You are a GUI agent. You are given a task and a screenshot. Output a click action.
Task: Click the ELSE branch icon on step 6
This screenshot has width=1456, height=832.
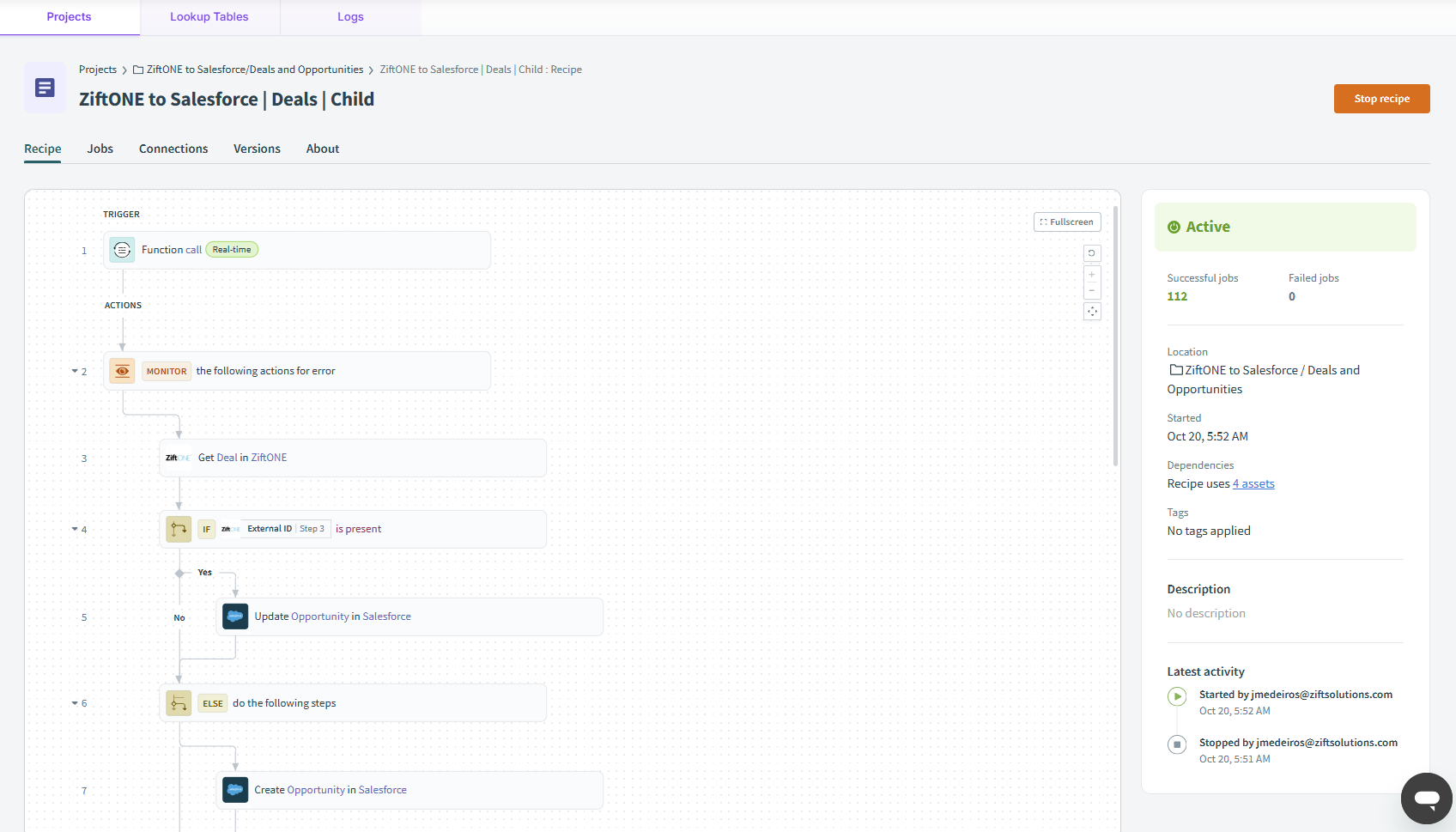pos(179,703)
